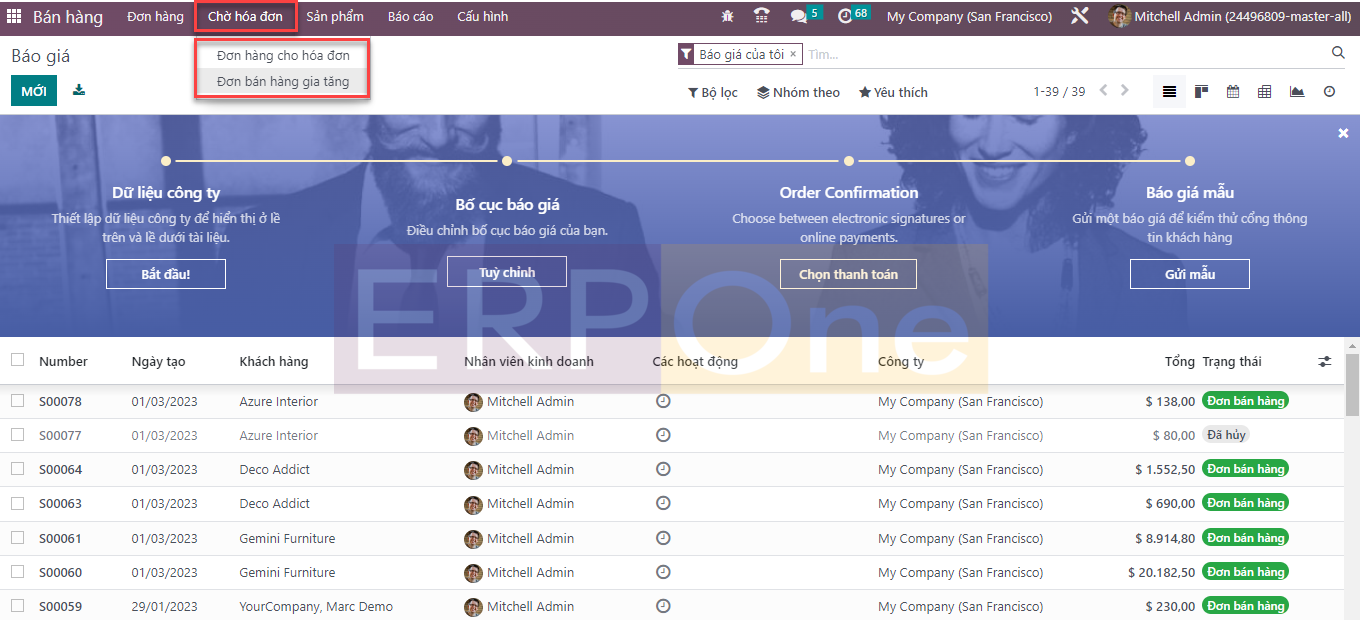Choose Đơn hàng cho hóa đơn menu entry
This screenshot has height=620, width=1360.
[x=283, y=56]
